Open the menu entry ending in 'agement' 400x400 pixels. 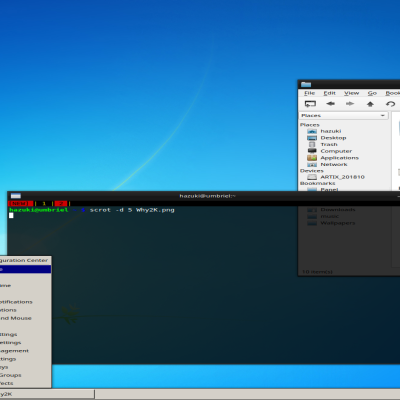[x=25, y=351]
